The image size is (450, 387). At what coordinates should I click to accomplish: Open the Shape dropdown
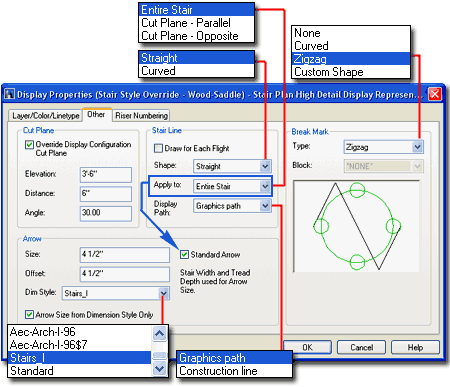(265, 166)
